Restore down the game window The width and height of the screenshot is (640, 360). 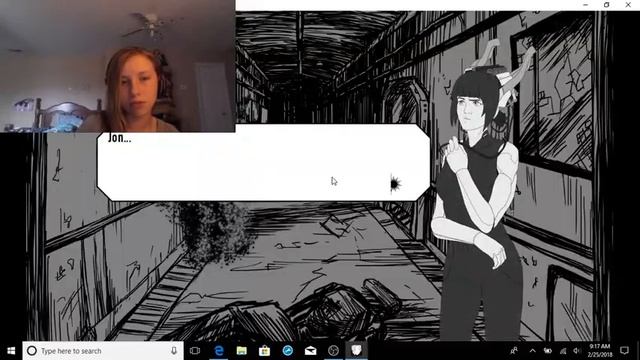pos(607,5)
